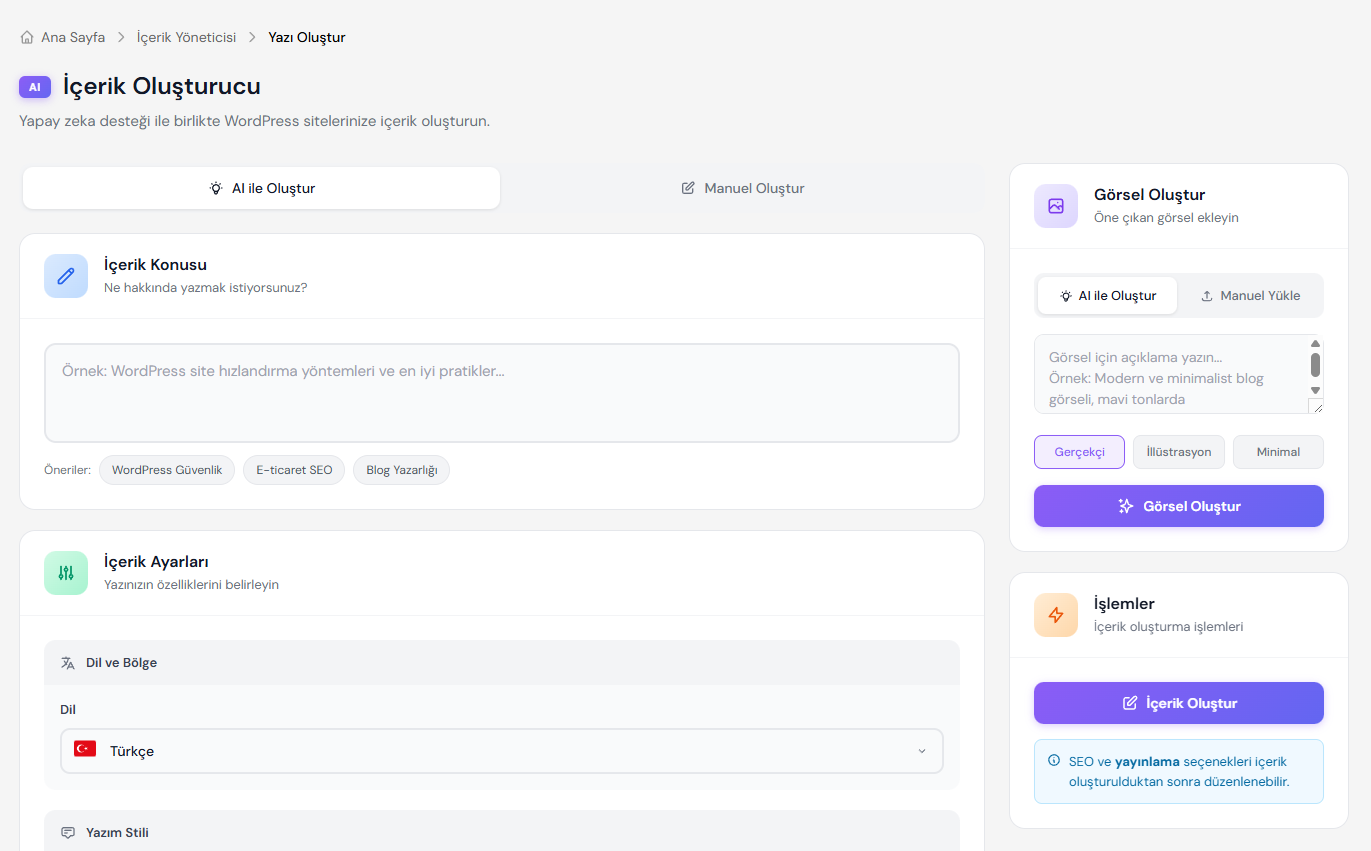Click the pencil icon beside İçerik Konusu
The height and width of the screenshot is (851, 1371).
pyautogui.click(x=66, y=276)
